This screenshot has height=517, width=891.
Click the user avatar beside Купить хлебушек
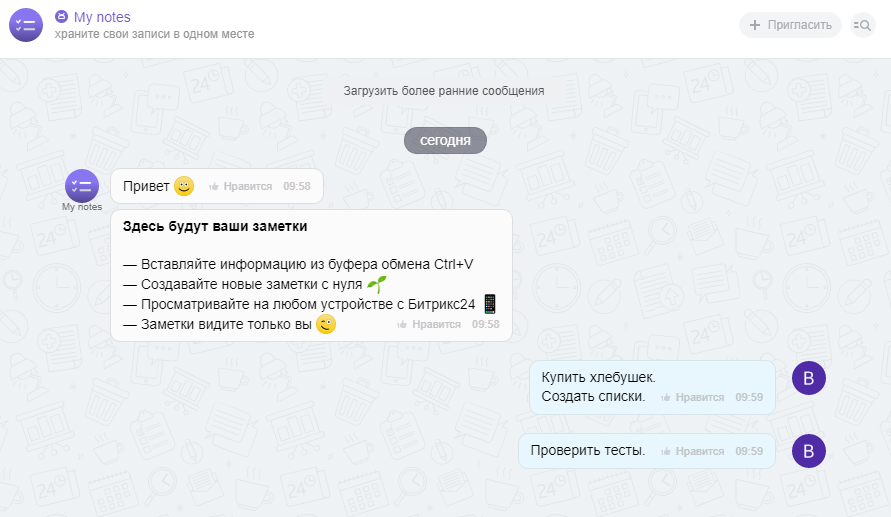[809, 378]
